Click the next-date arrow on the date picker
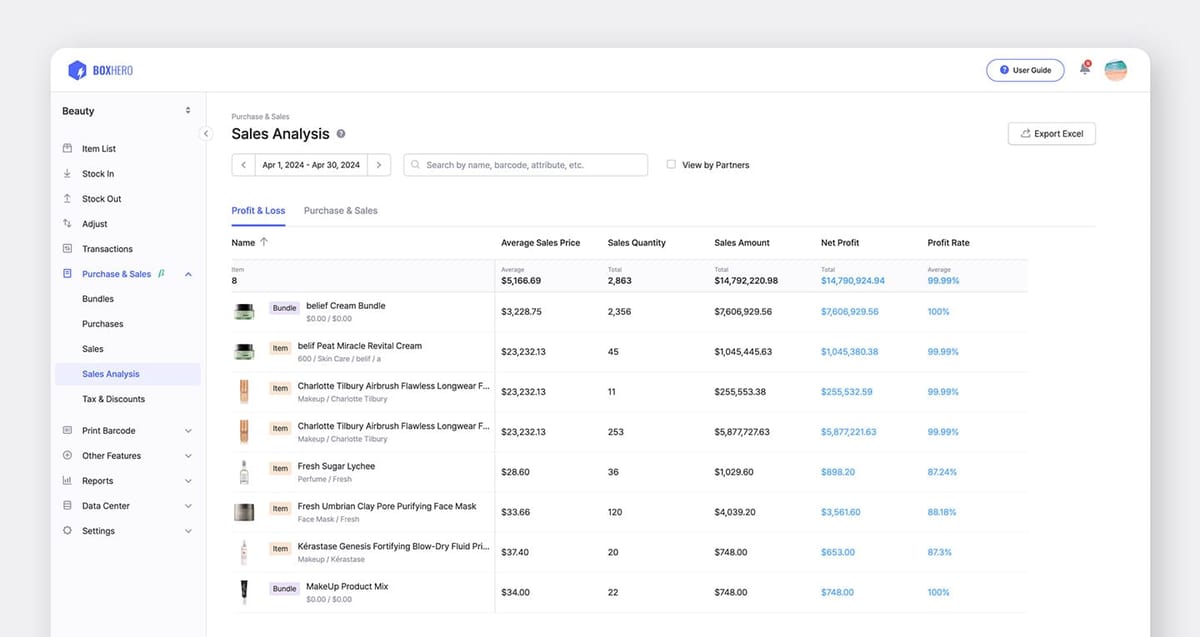Screen dimensions: 1200x637 379,164
